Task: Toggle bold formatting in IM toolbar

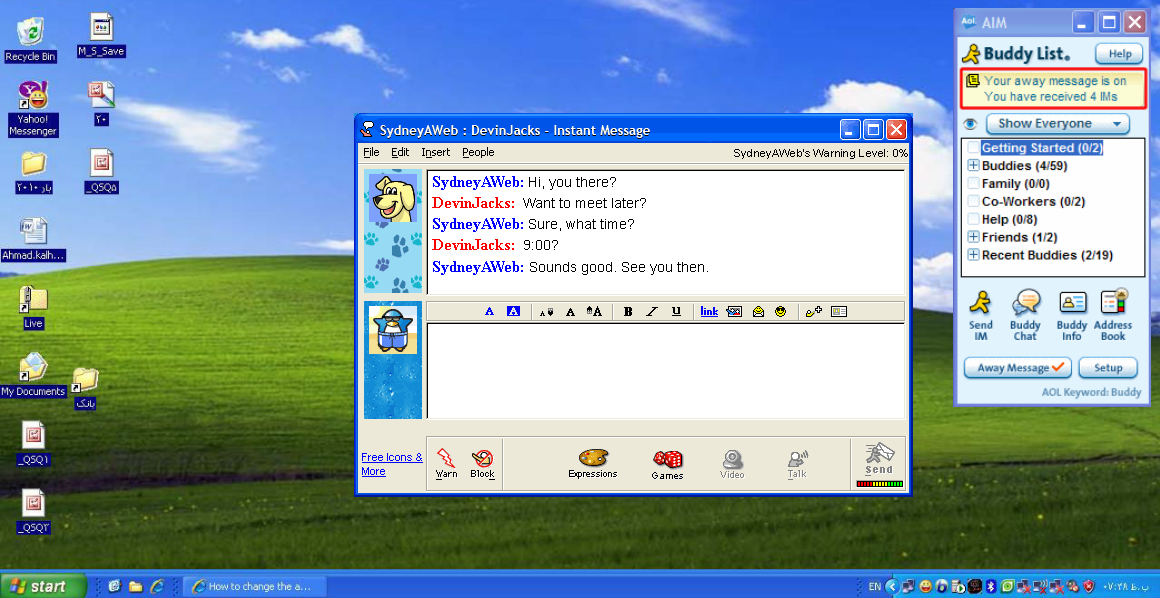Action: point(627,312)
